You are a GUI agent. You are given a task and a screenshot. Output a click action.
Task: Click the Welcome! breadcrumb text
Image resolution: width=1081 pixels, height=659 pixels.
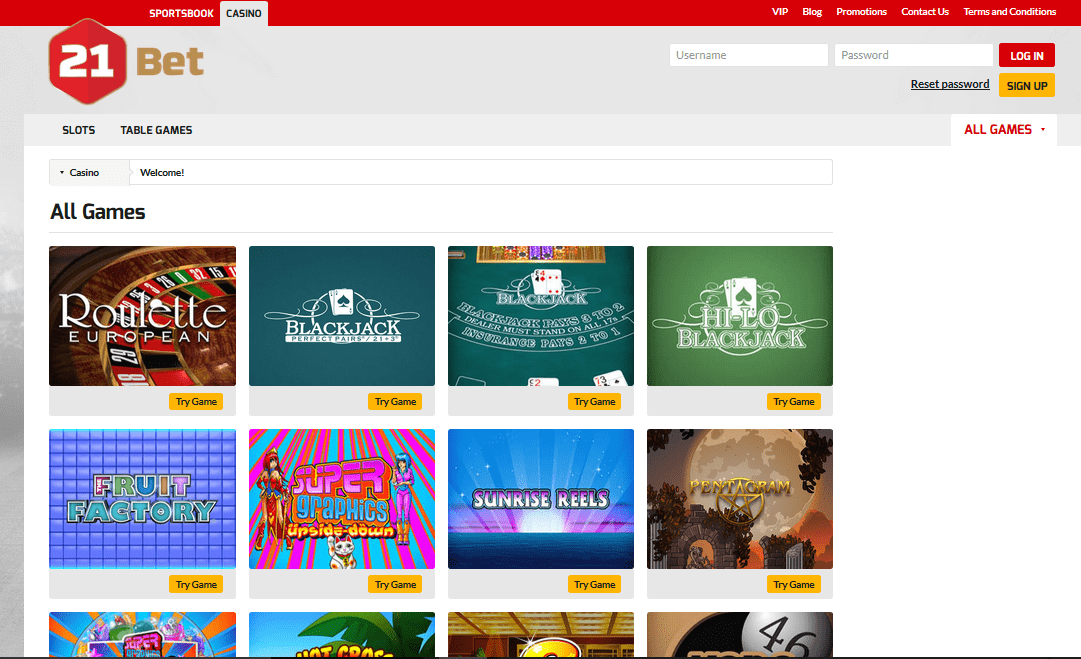[162, 172]
